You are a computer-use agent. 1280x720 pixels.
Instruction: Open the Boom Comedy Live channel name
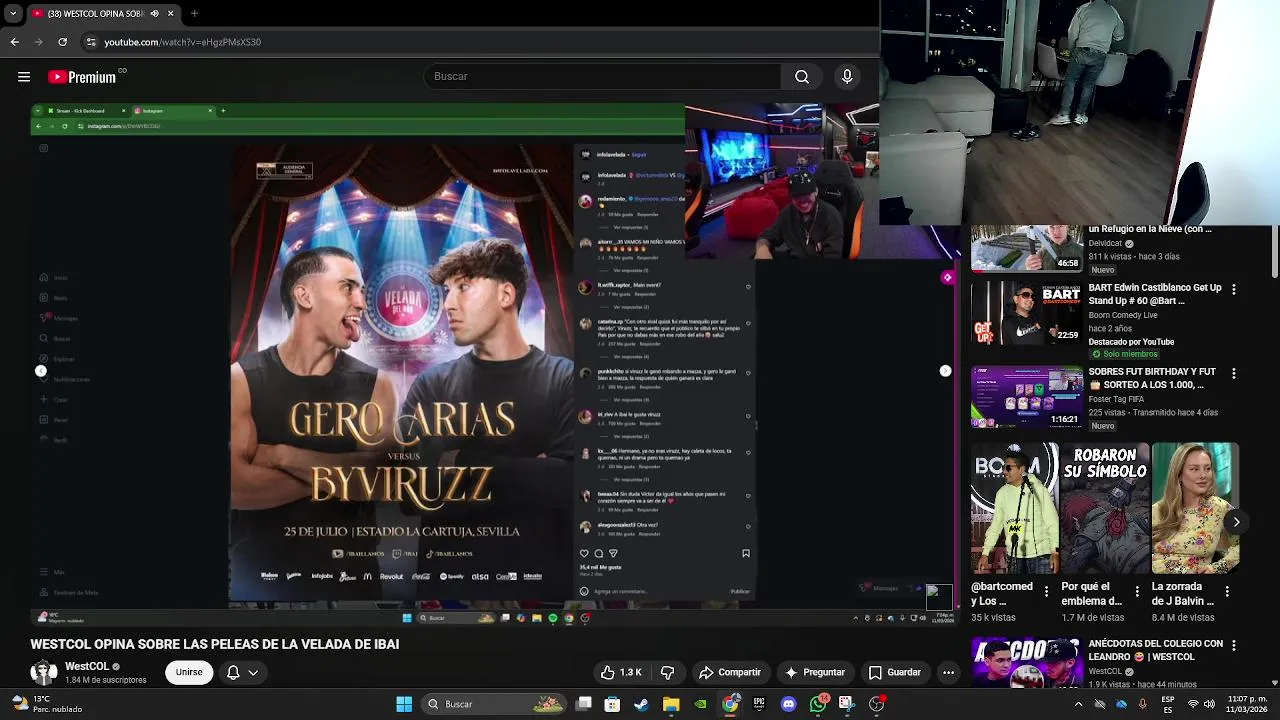(x=1123, y=315)
